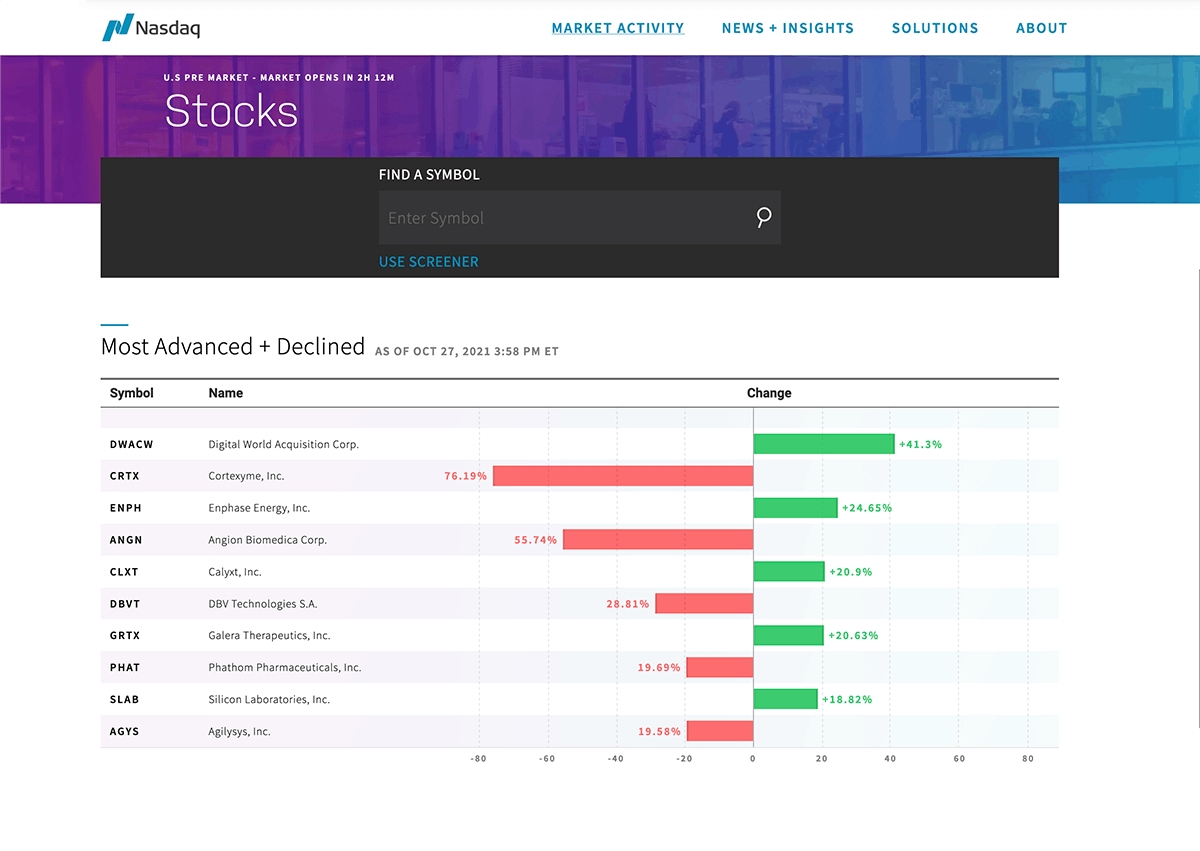Open the CRTX symbol link

coord(125,476)
